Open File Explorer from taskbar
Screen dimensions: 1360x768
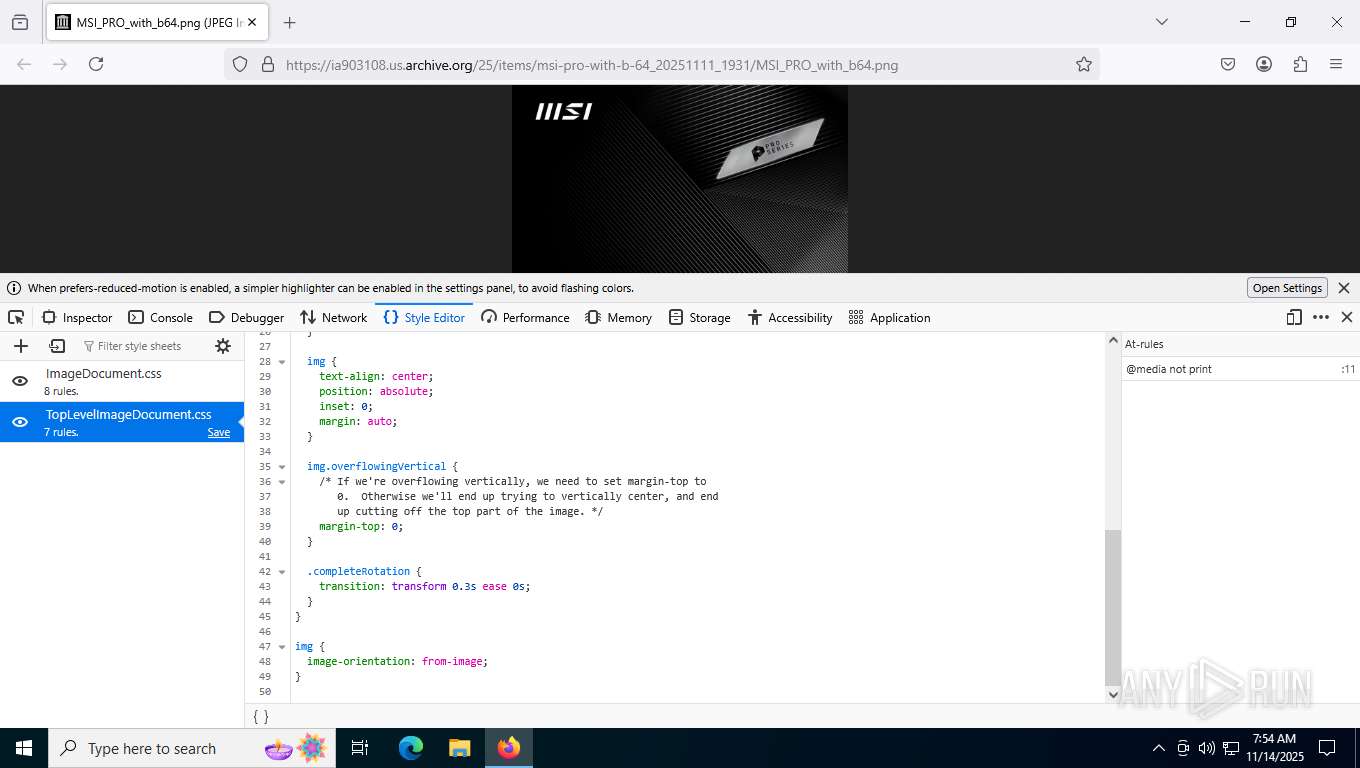(459, 748)
